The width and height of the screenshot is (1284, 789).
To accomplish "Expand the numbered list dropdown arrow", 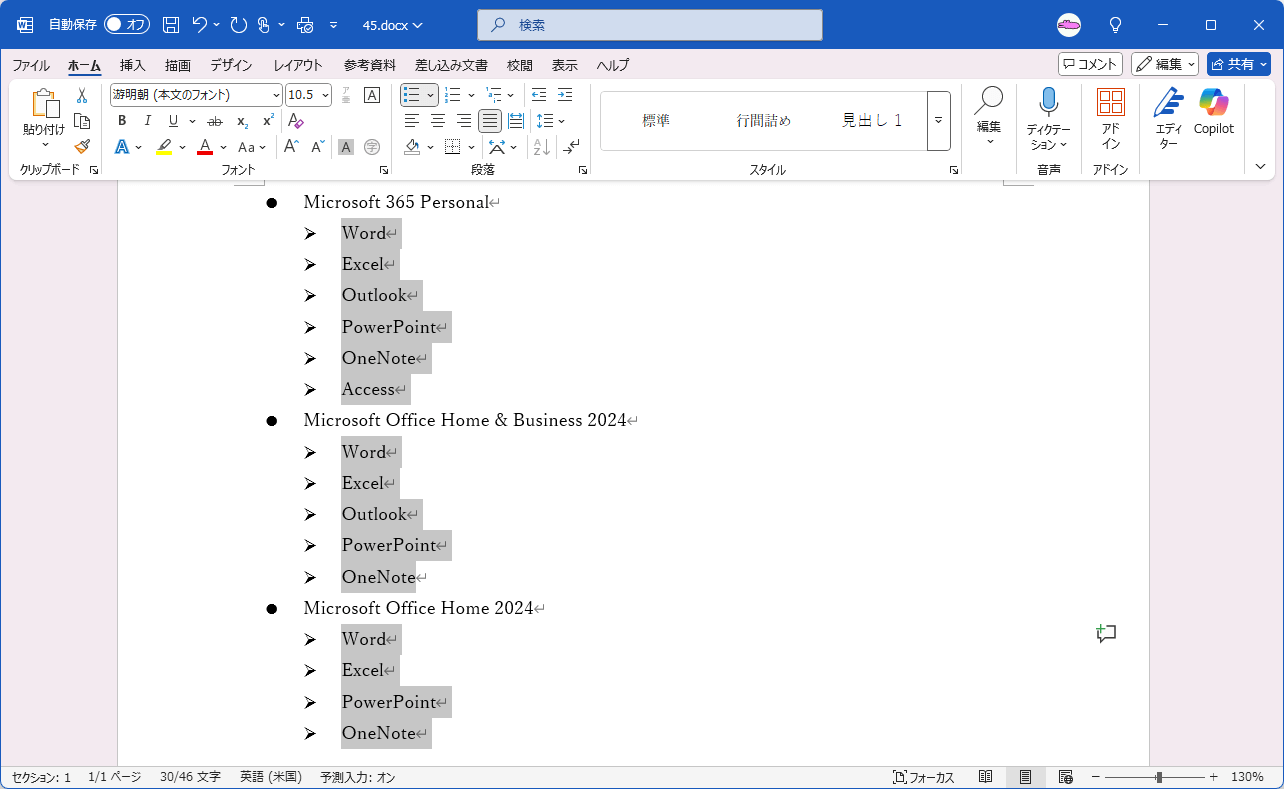I will point(471,95).
